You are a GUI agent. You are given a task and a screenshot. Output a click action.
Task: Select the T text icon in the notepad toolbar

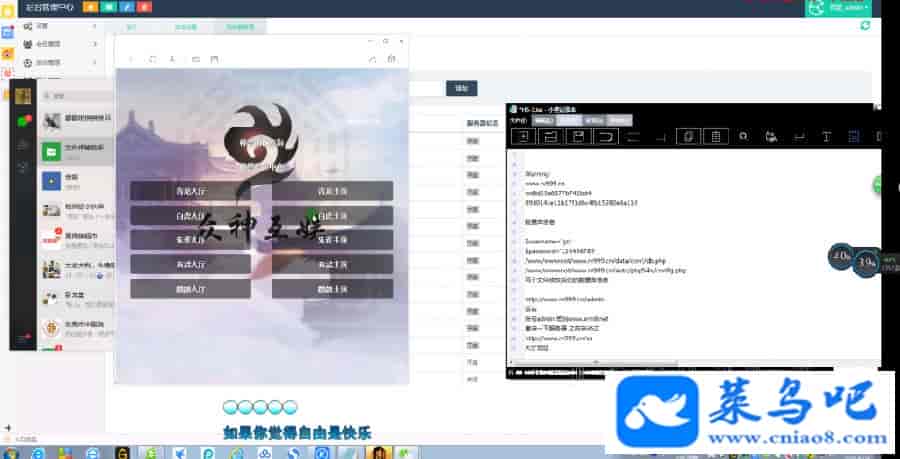pos(826,136)
